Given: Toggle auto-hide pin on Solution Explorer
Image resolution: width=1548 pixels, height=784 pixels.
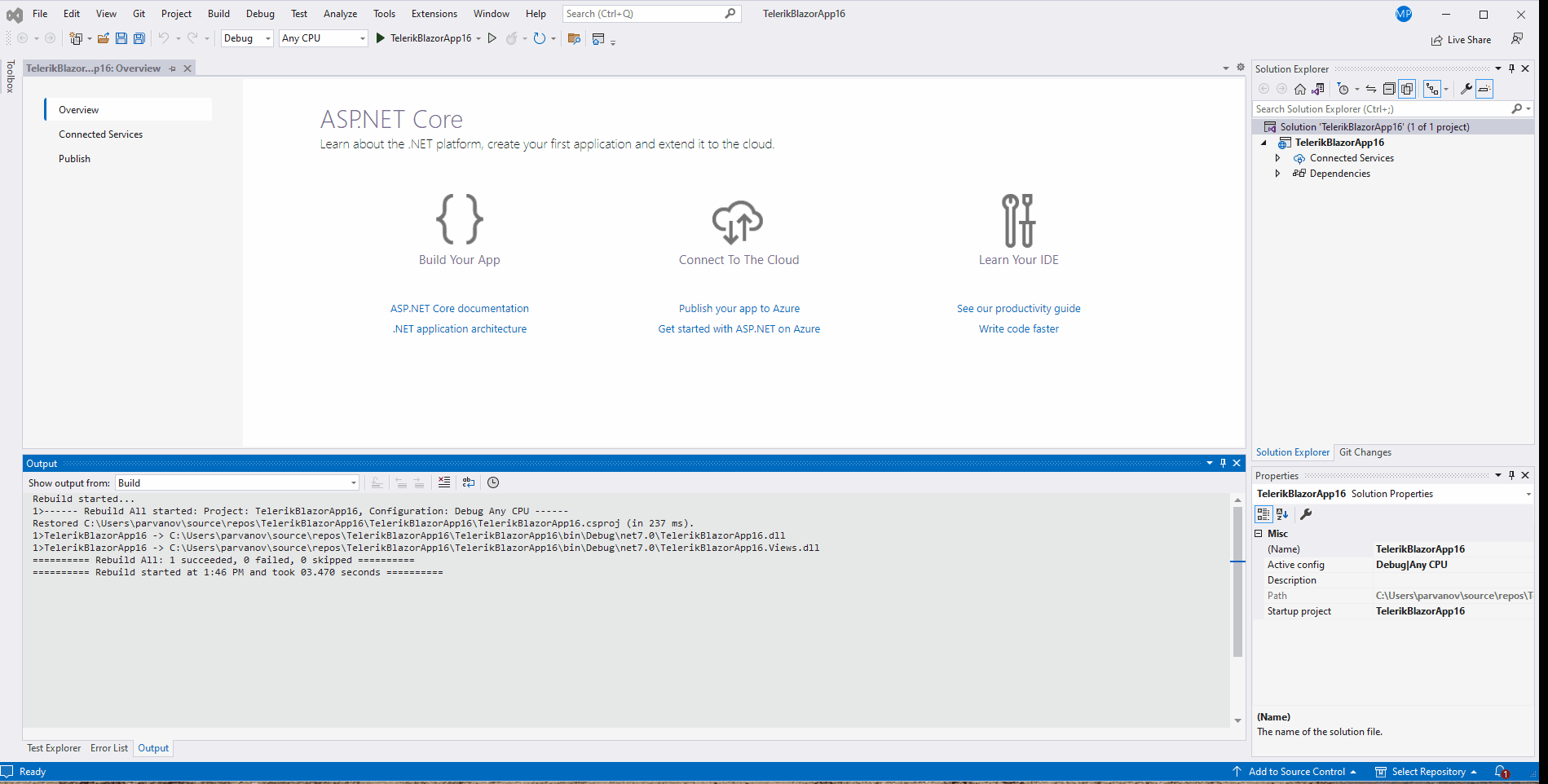Looking at the screenshot, I should pos(1512,68).
